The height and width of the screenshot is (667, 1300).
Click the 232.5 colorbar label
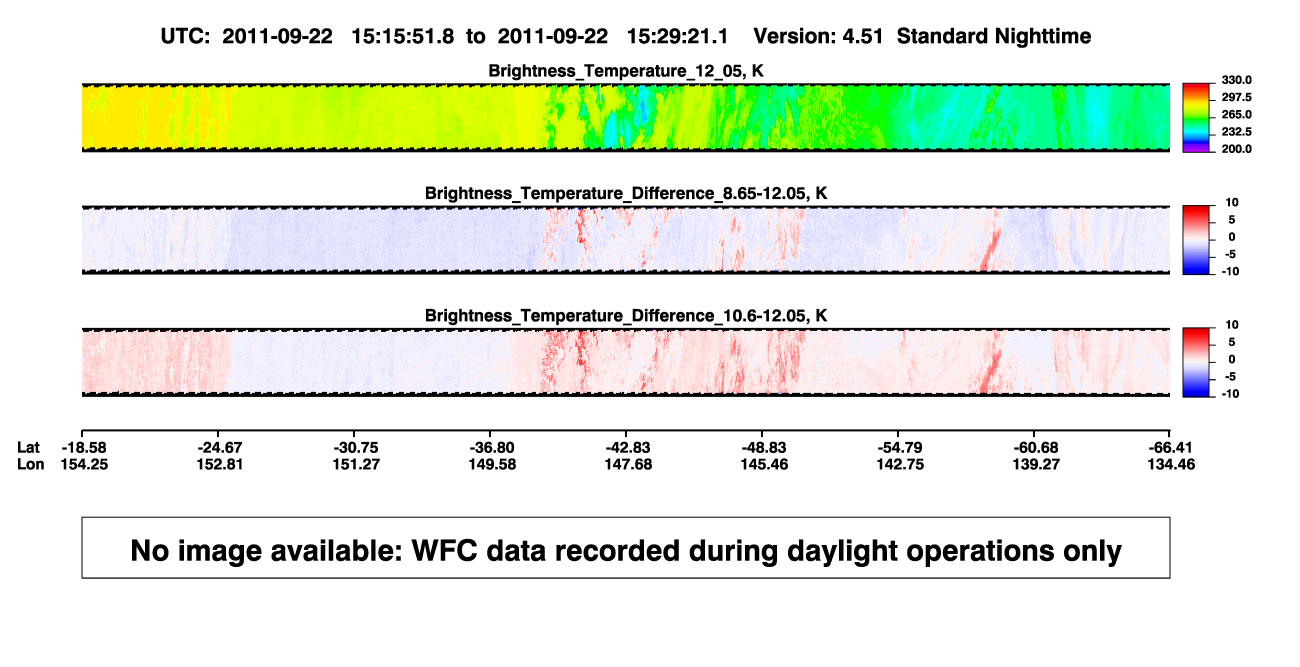click(1235, 132)
